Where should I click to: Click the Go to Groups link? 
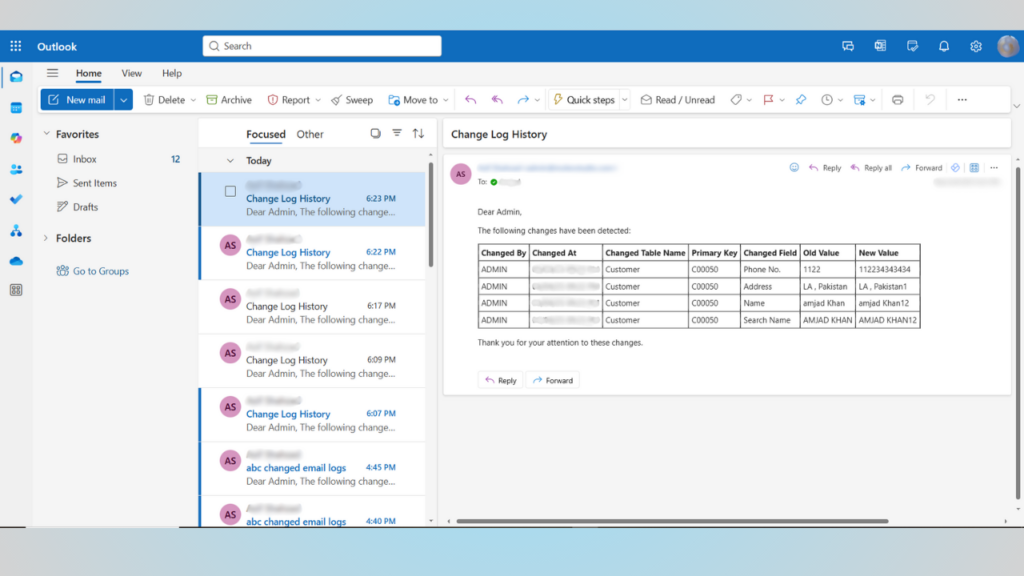point(100,271)
